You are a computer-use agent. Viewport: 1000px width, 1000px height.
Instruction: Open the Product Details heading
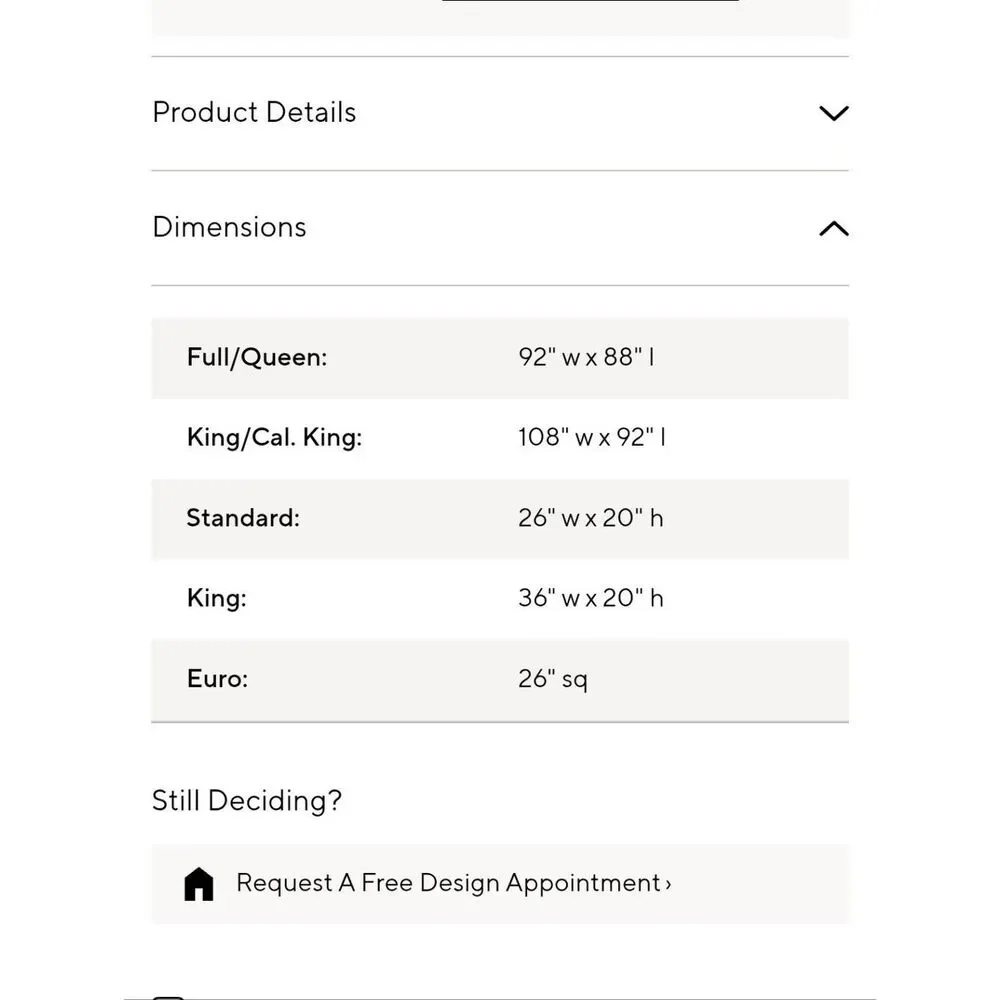click(x=254, y=112)
